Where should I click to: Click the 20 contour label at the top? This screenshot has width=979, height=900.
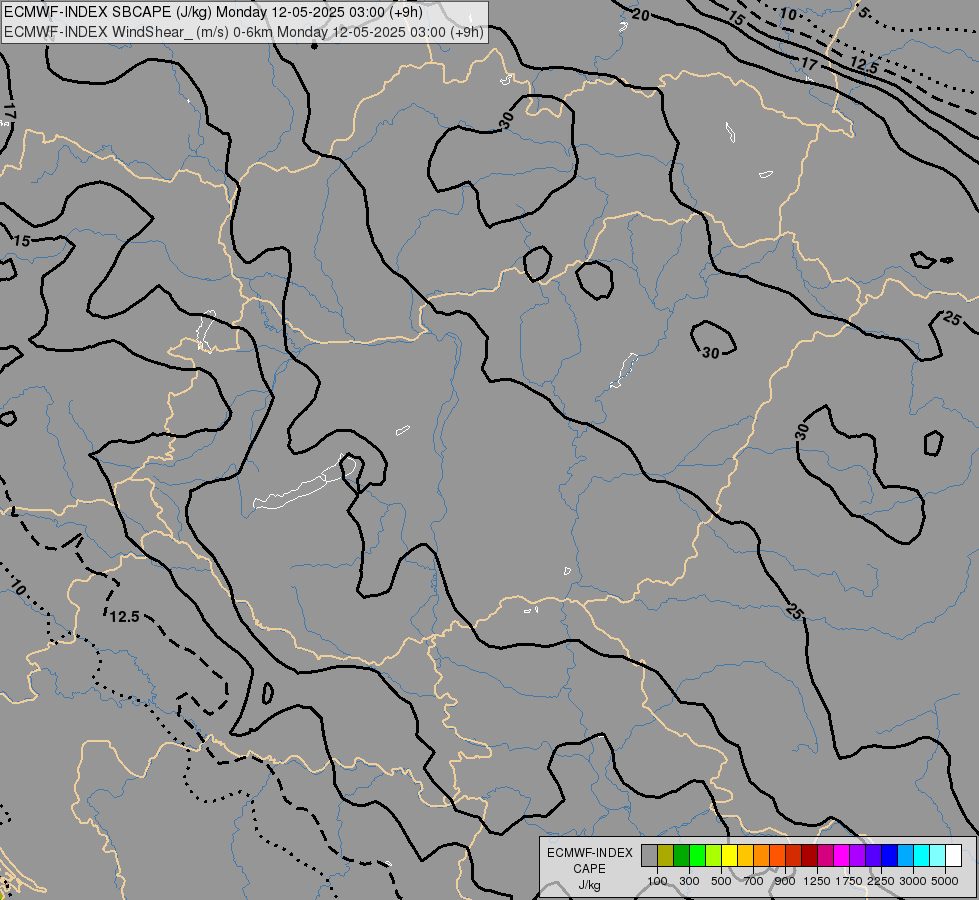click(x=641, y=15)
